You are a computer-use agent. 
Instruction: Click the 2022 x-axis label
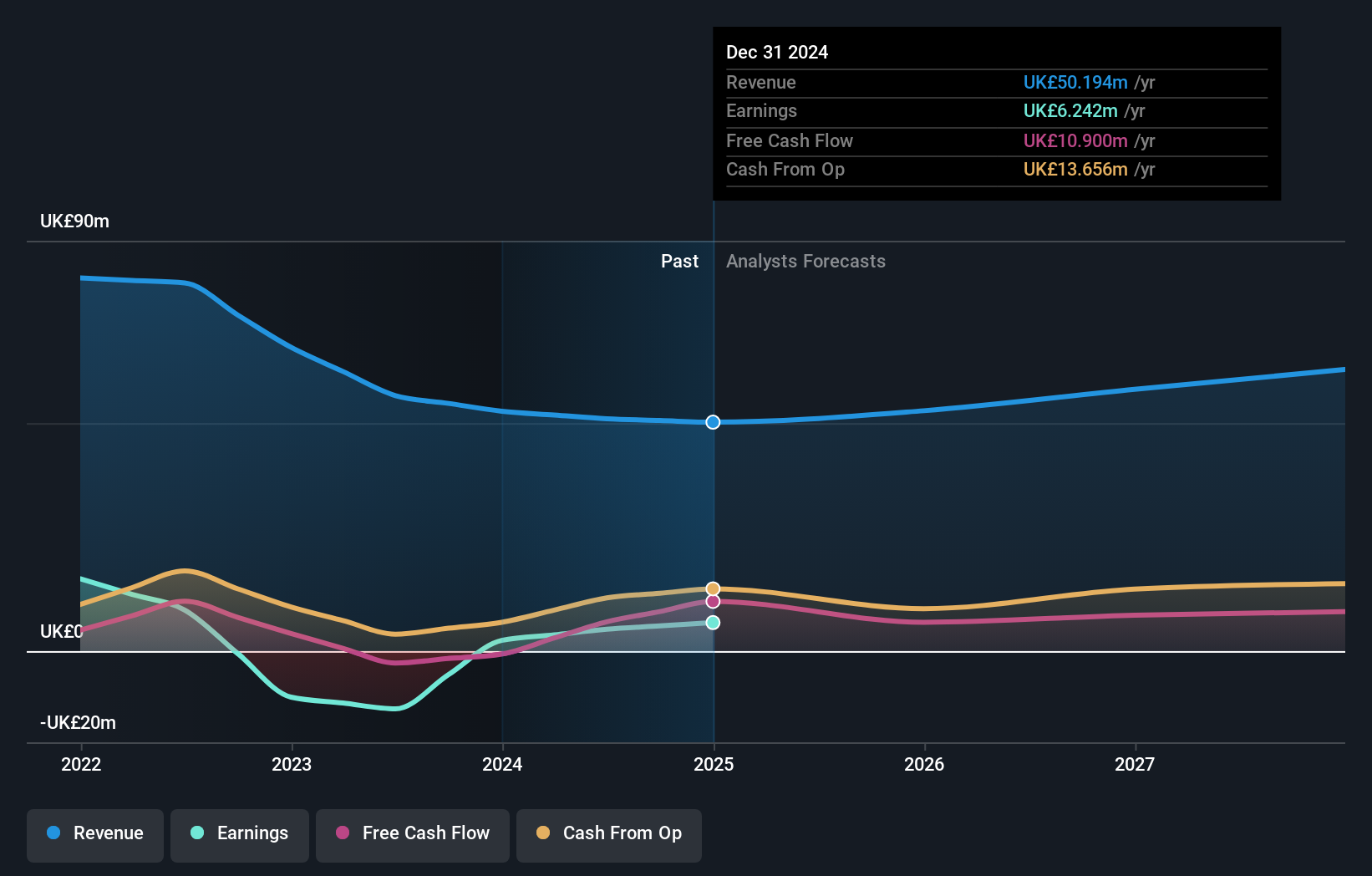81,764
